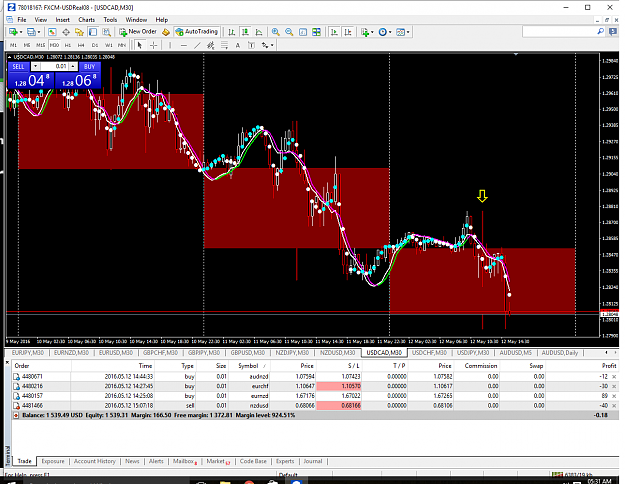Toggle the AutoTrading button

click(x=197, y=32)
